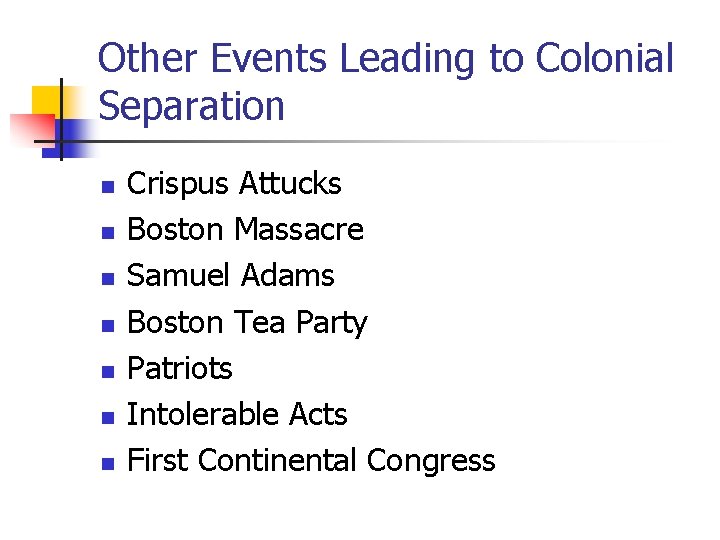Select the "Boston Massacre" bullet text

point(245,229)
